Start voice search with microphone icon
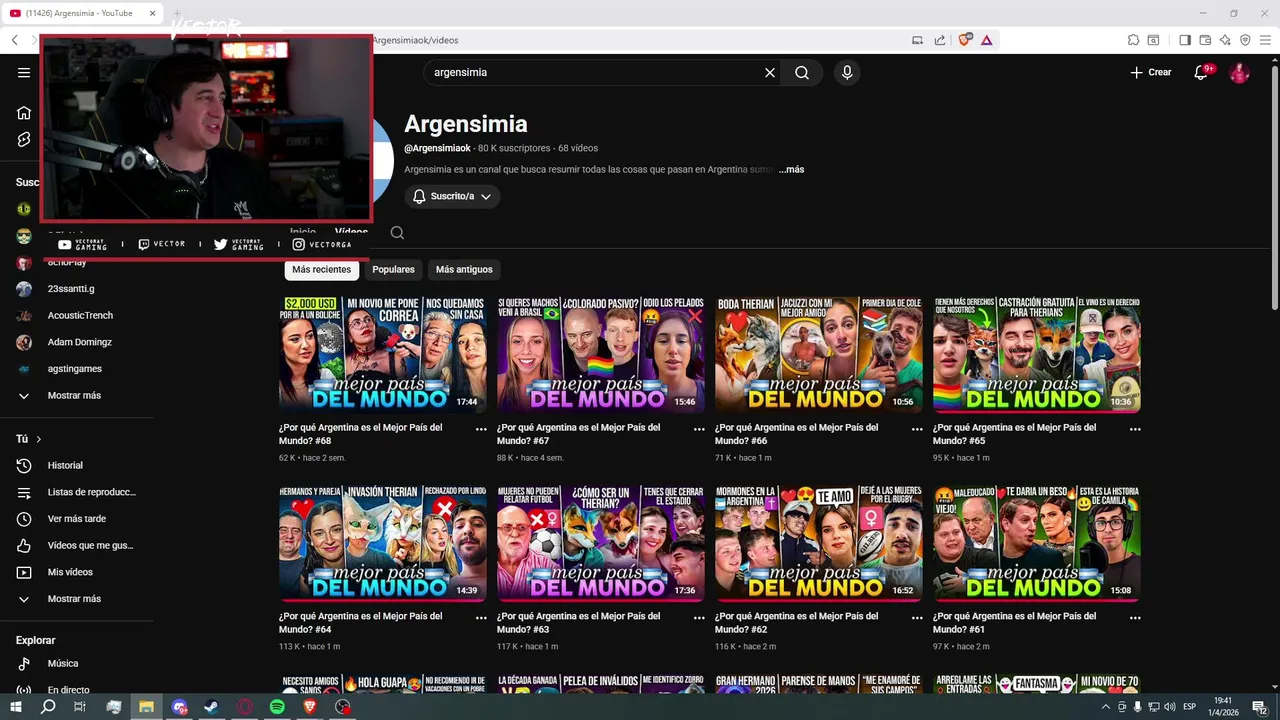1280x720 pixels. (x=847, y=73)
